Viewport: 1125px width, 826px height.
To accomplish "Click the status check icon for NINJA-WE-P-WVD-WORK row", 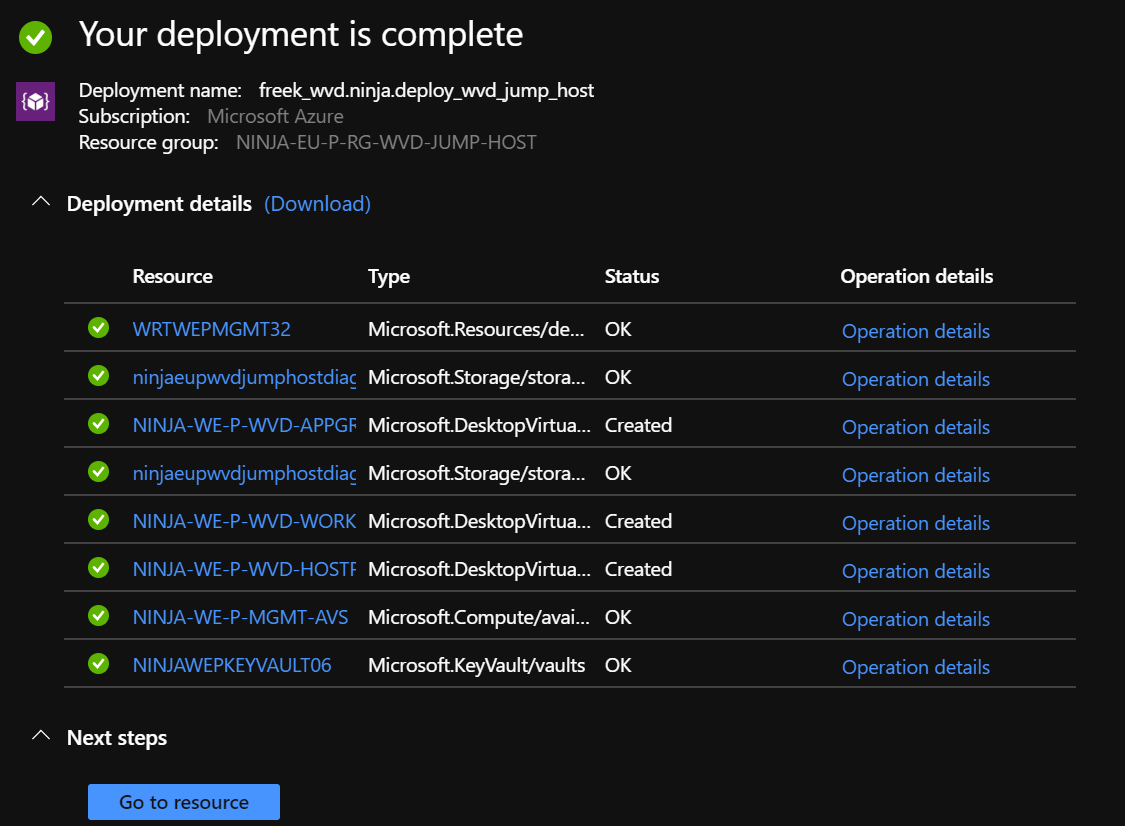I will pyautogui.click(x=98, y=520).
